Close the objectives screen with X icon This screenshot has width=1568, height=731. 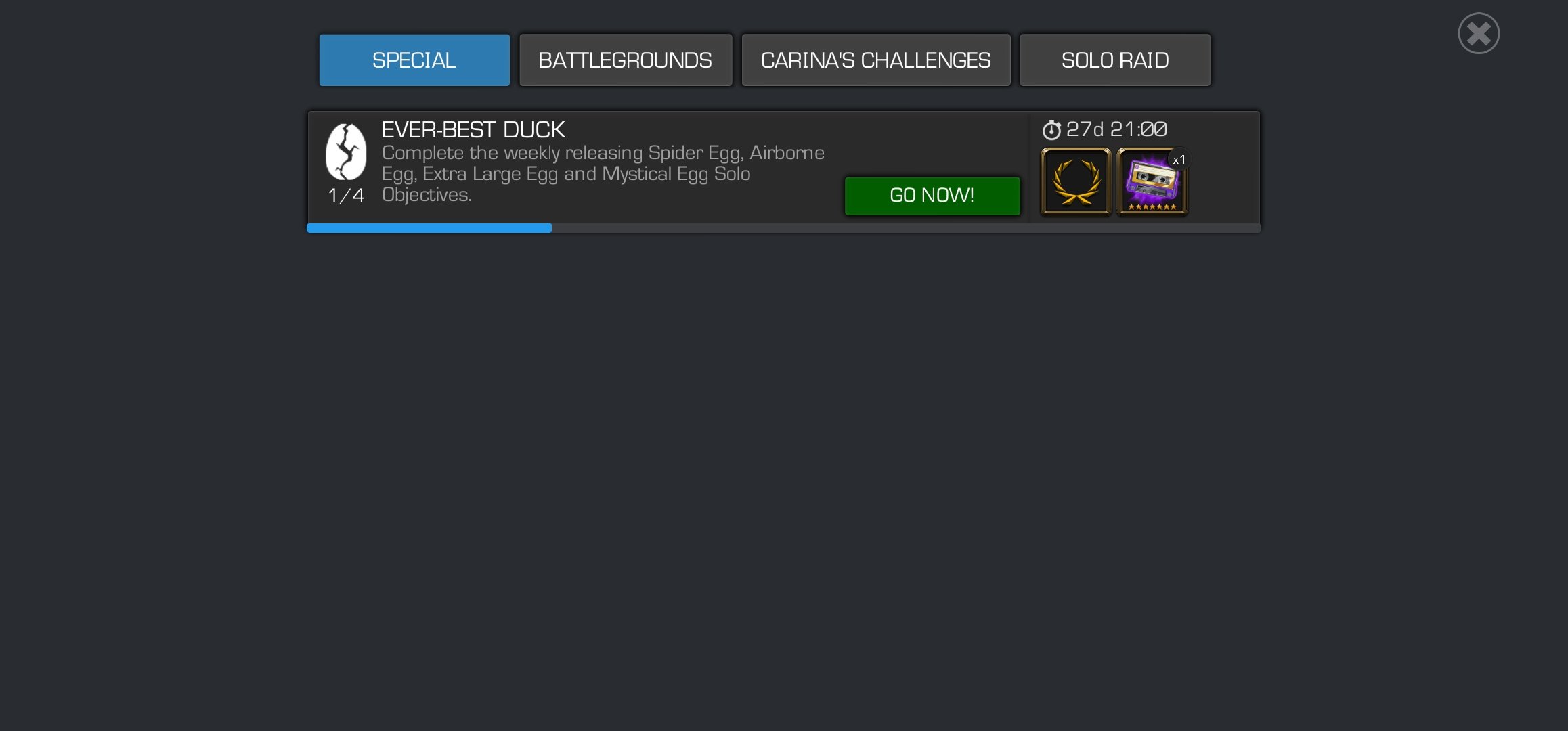(x=1479, y=33)
